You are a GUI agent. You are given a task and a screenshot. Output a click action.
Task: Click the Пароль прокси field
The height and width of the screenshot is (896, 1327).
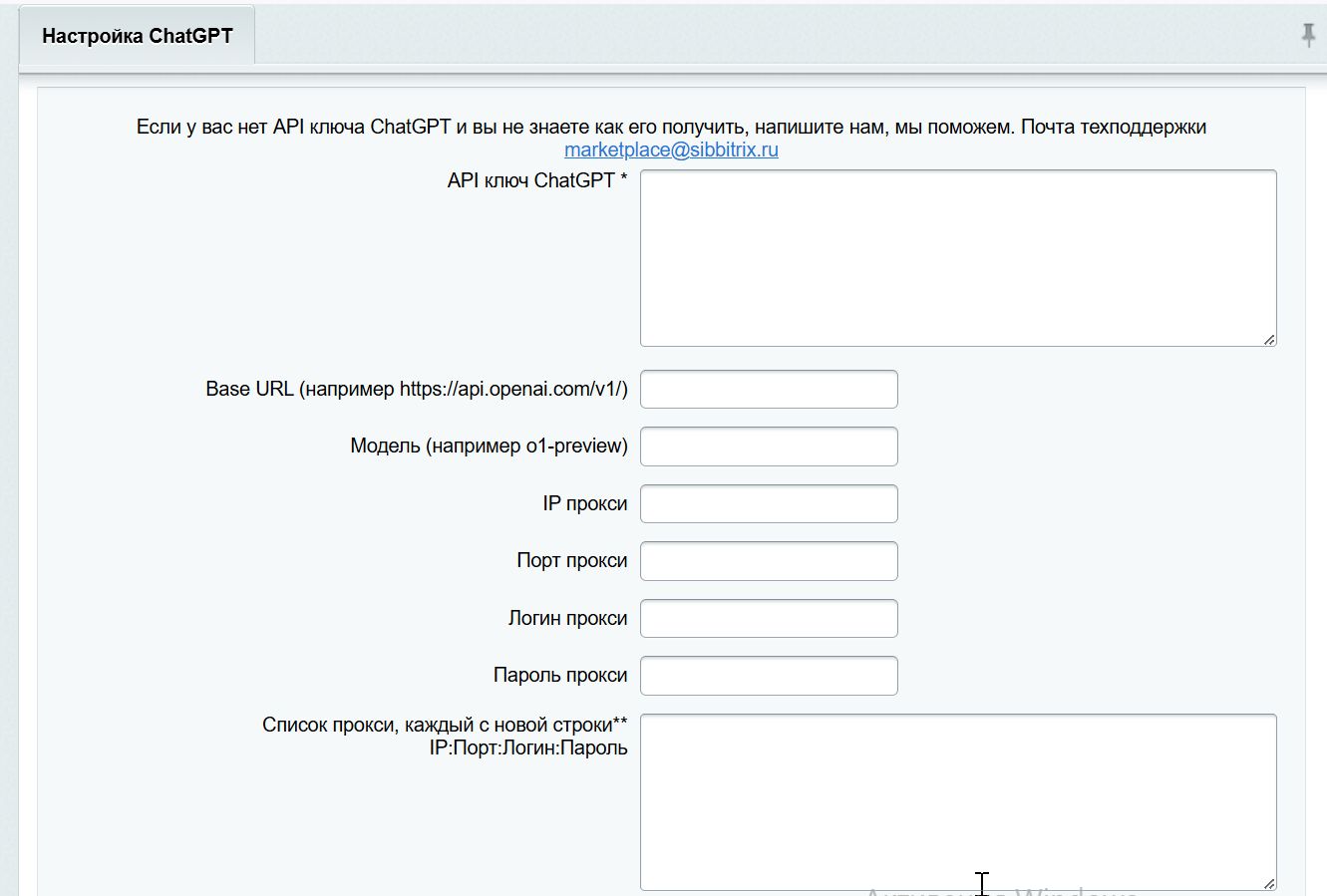coord(768,675)
